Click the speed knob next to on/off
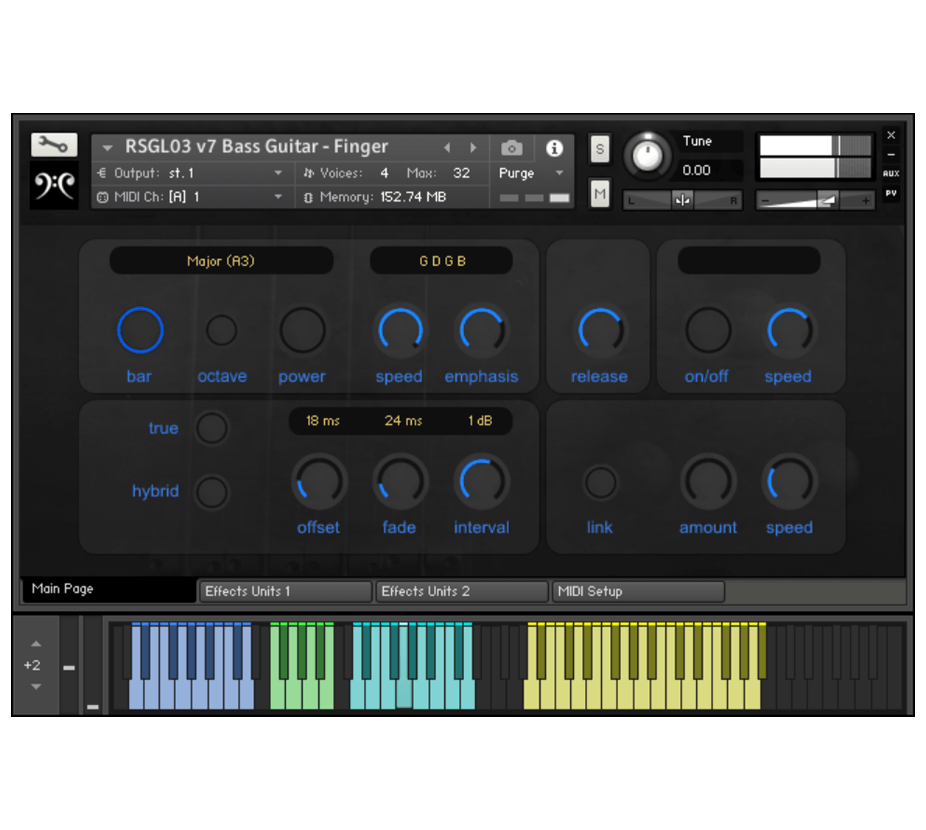Screen dimensions: 926x830 [789, 330]
